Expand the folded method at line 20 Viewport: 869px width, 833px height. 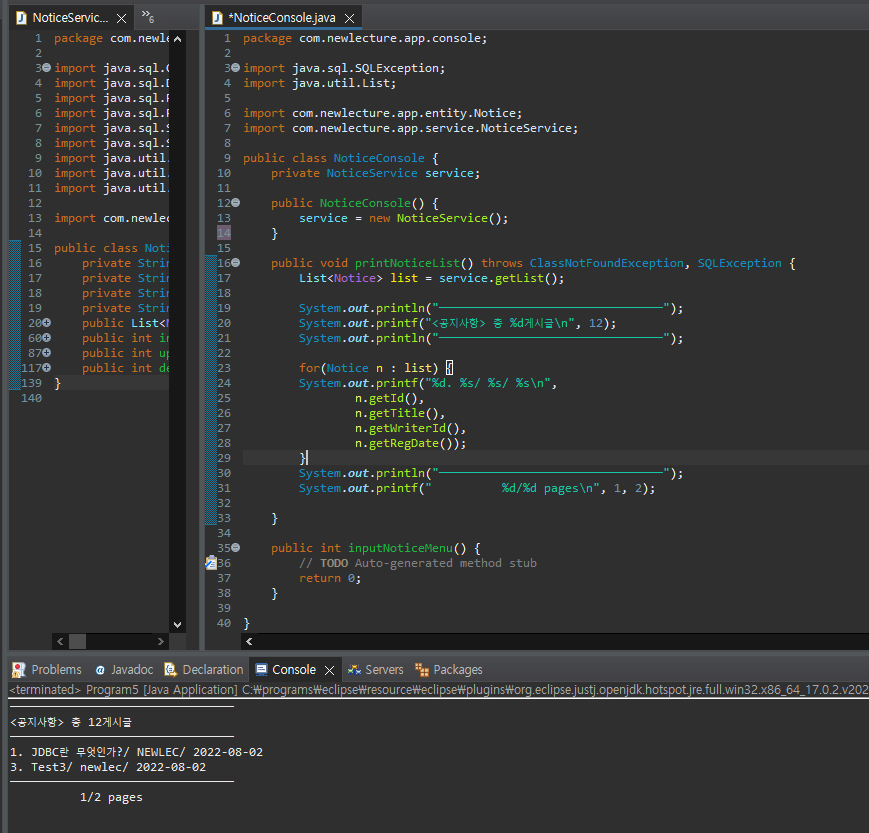pos(46,323)
